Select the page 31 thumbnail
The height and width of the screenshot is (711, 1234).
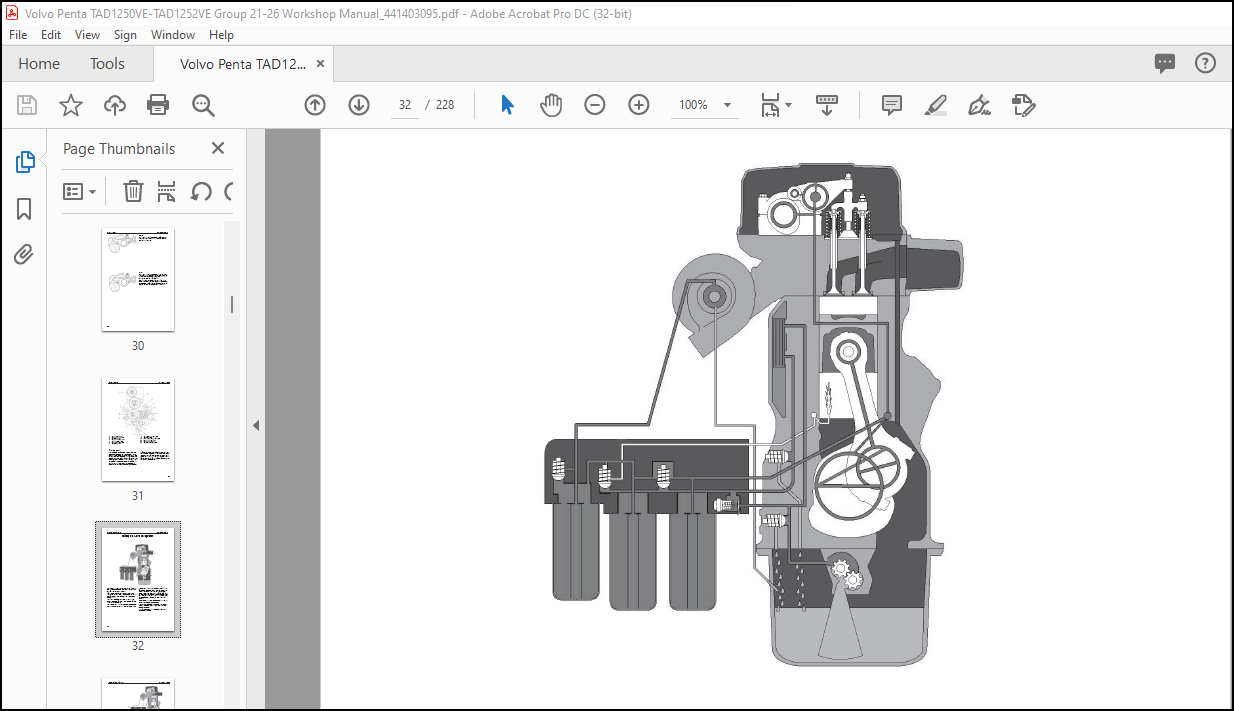[x=138, y=430]
